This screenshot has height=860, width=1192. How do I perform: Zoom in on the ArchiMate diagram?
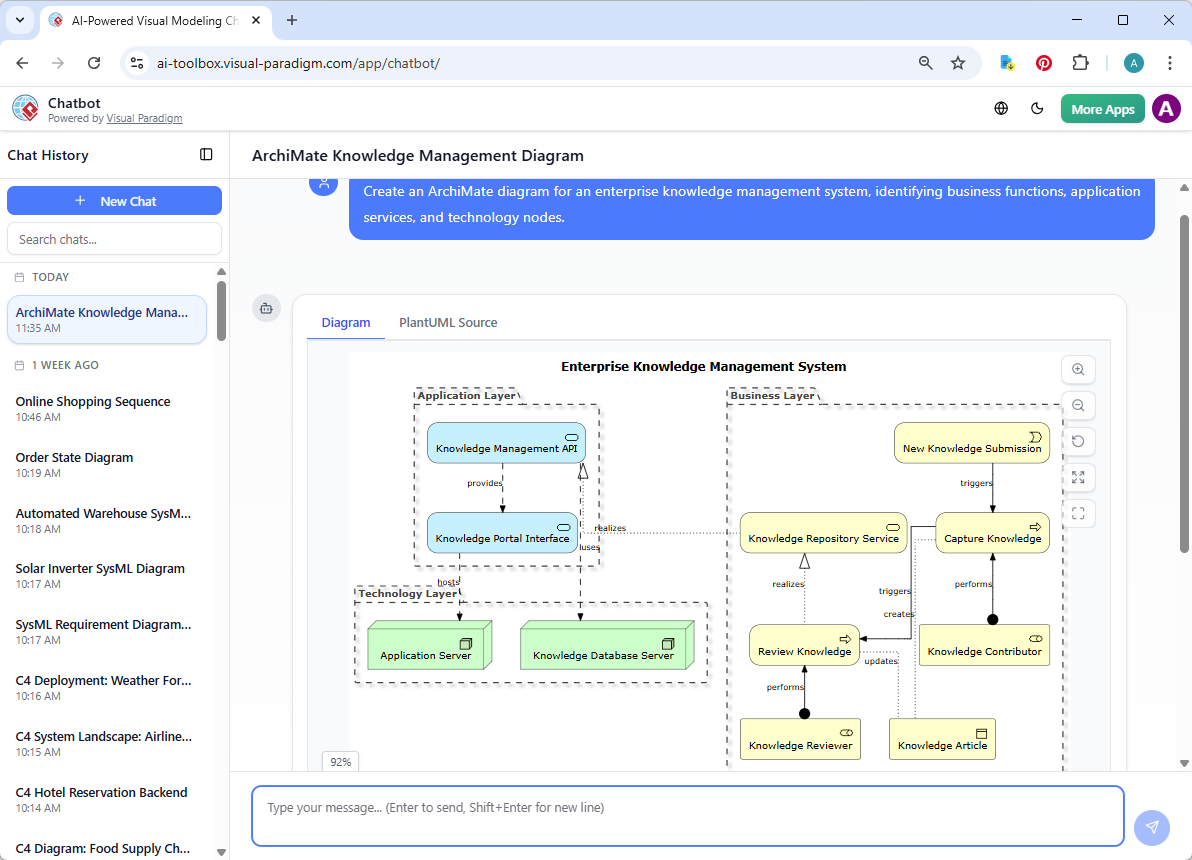(x=1078, y=369)
